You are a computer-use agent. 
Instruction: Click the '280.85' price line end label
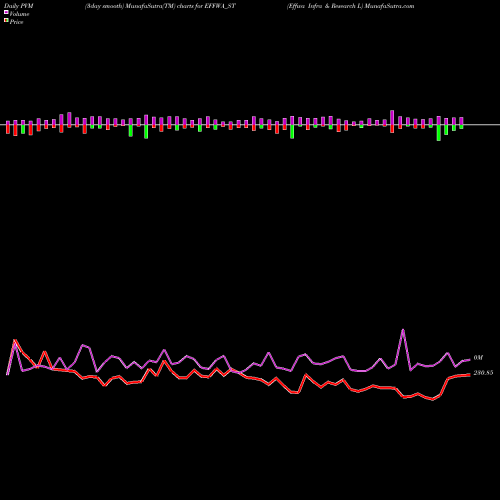coord(483,373)
